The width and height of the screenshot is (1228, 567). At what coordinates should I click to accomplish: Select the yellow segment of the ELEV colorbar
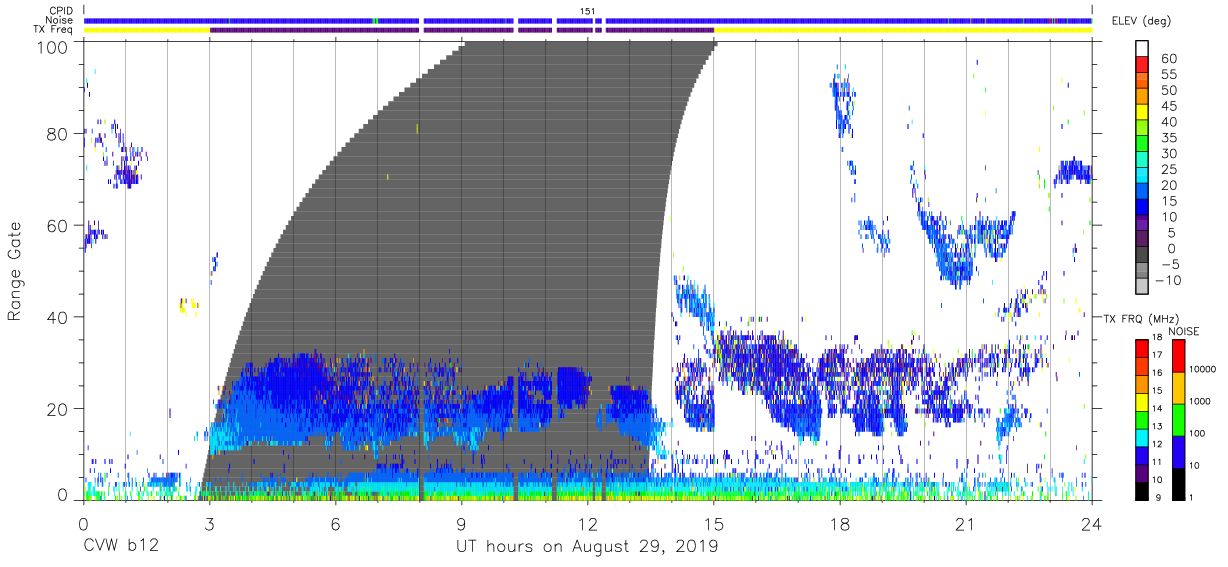tap(1143, 112)
